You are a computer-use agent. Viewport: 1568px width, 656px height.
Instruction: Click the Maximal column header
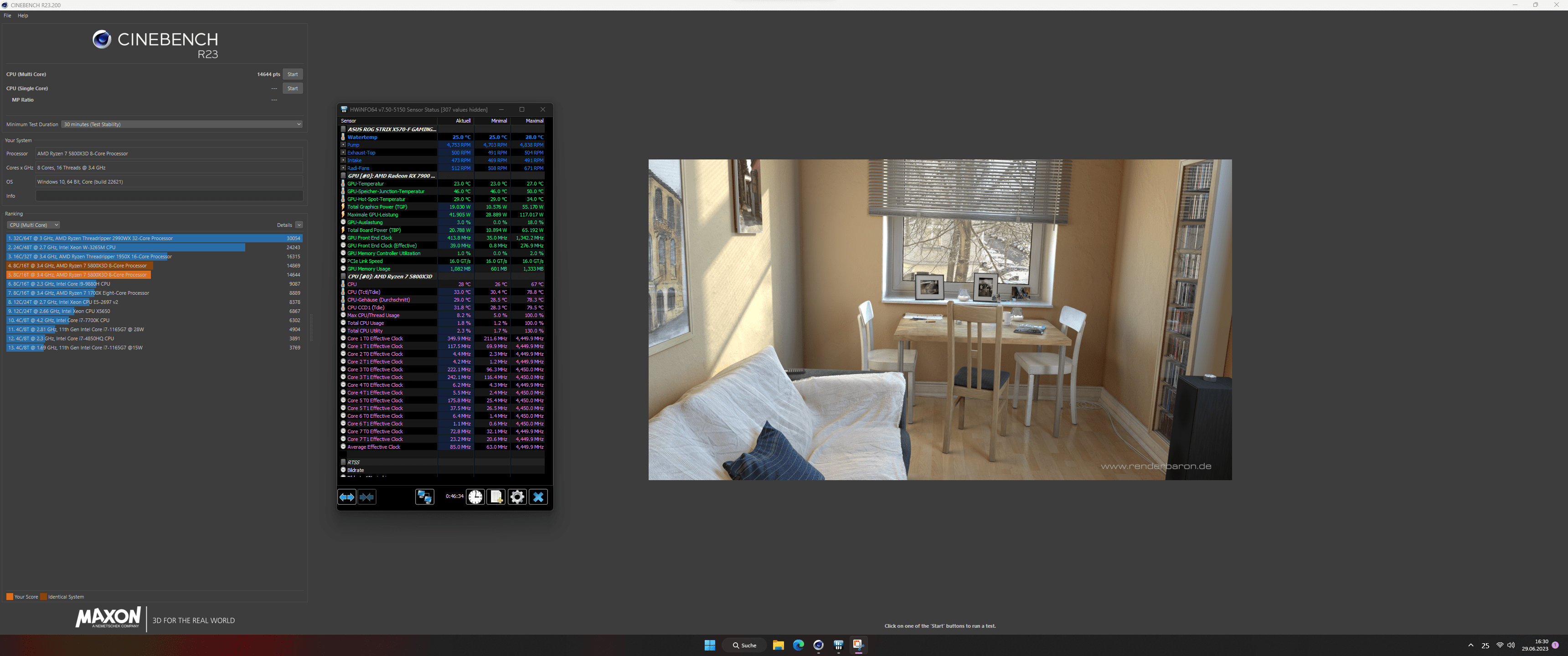pos(528,120)
